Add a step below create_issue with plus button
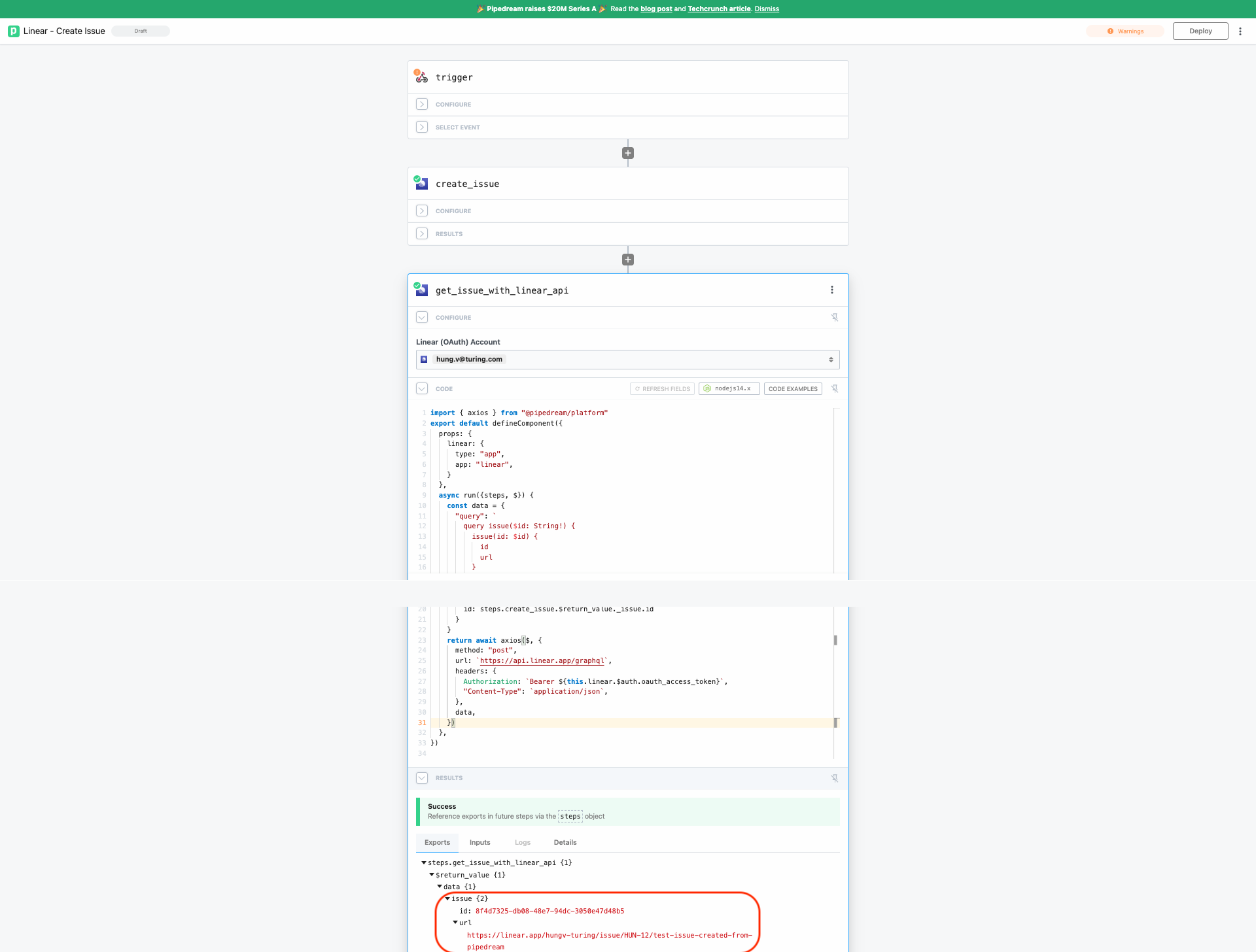The height and width of the screenshot is (952, 1256). point(627,260)
